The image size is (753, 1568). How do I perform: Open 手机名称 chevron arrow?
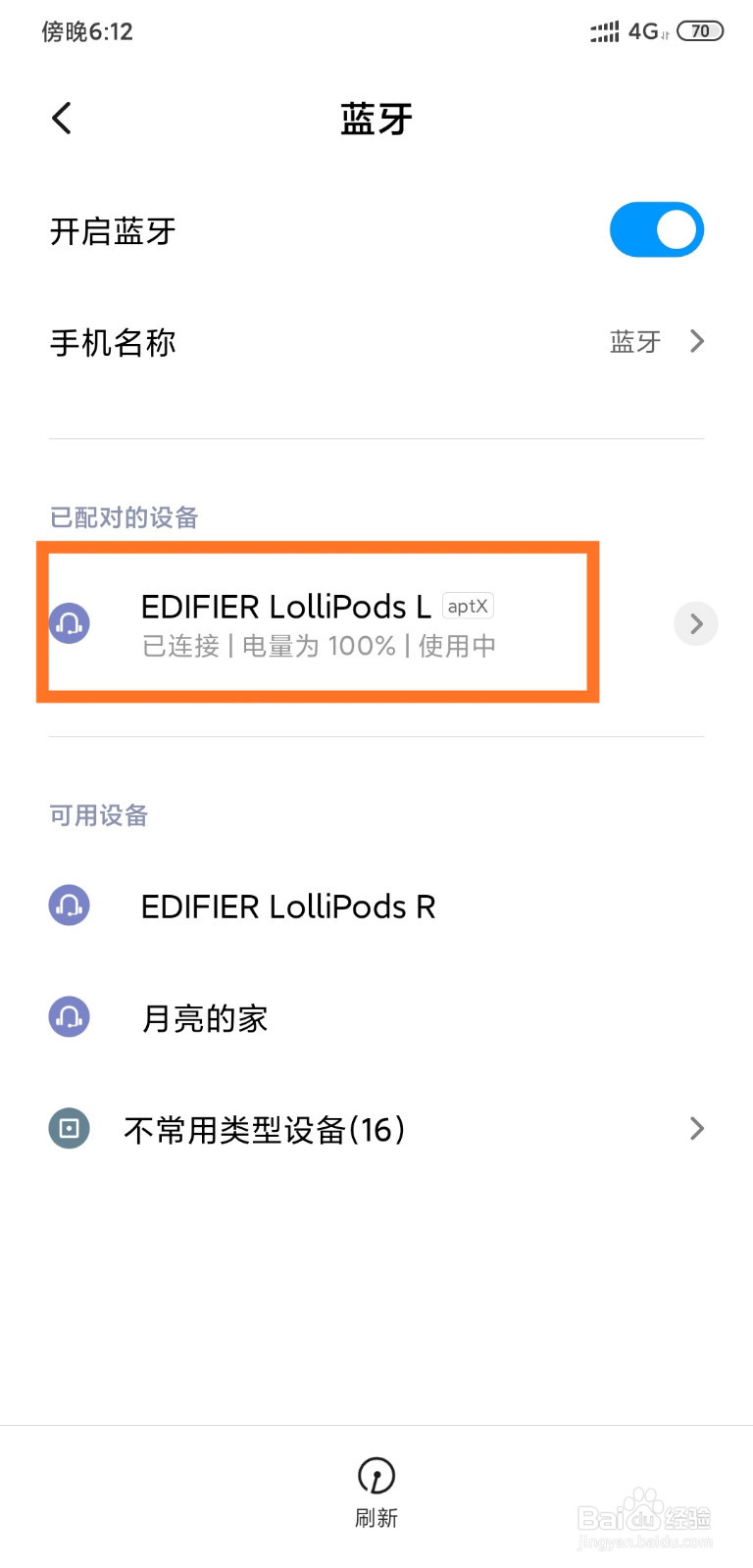(697, 341)
